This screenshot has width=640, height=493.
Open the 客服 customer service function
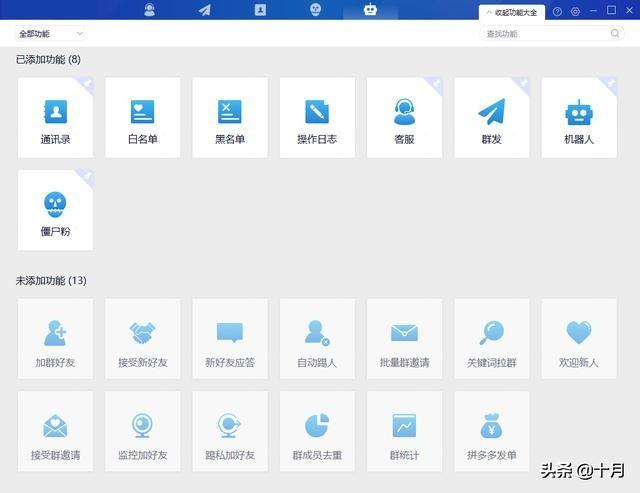pos(404,118)
